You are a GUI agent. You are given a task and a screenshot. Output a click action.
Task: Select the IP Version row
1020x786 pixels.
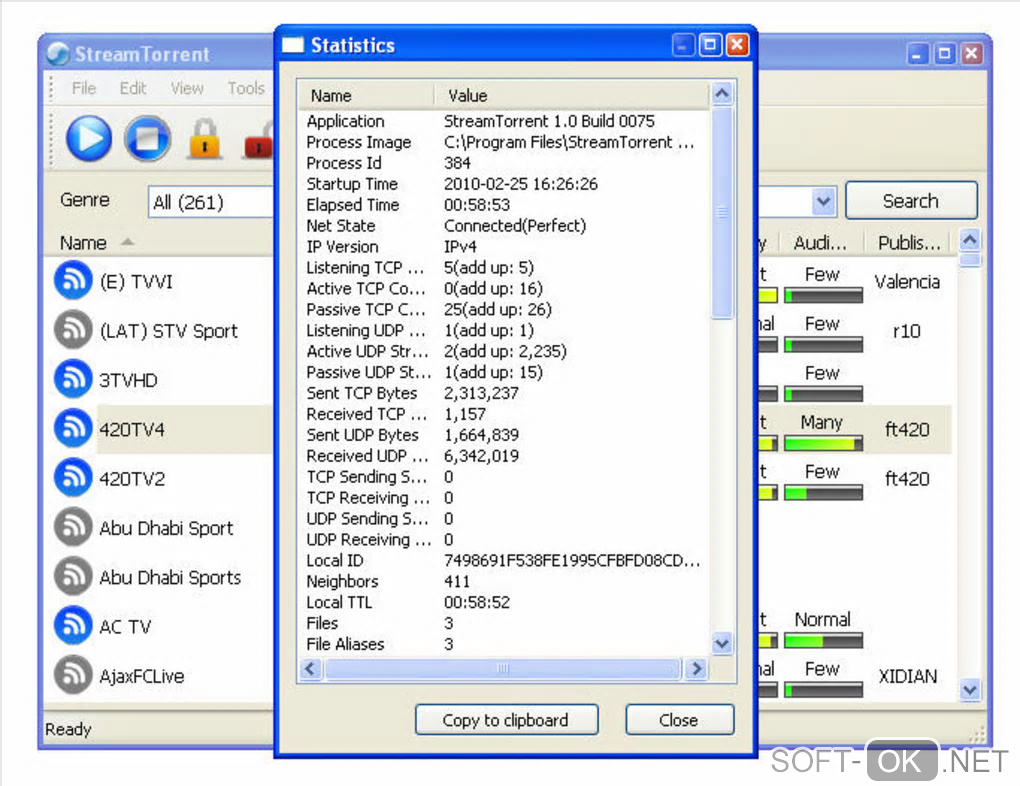click(x=504, y=247)
